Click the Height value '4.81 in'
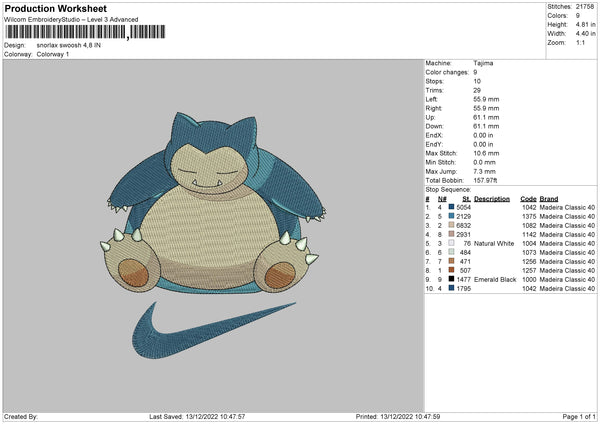Viewport: 600px width, 424px height. click(x=585, y=24)
